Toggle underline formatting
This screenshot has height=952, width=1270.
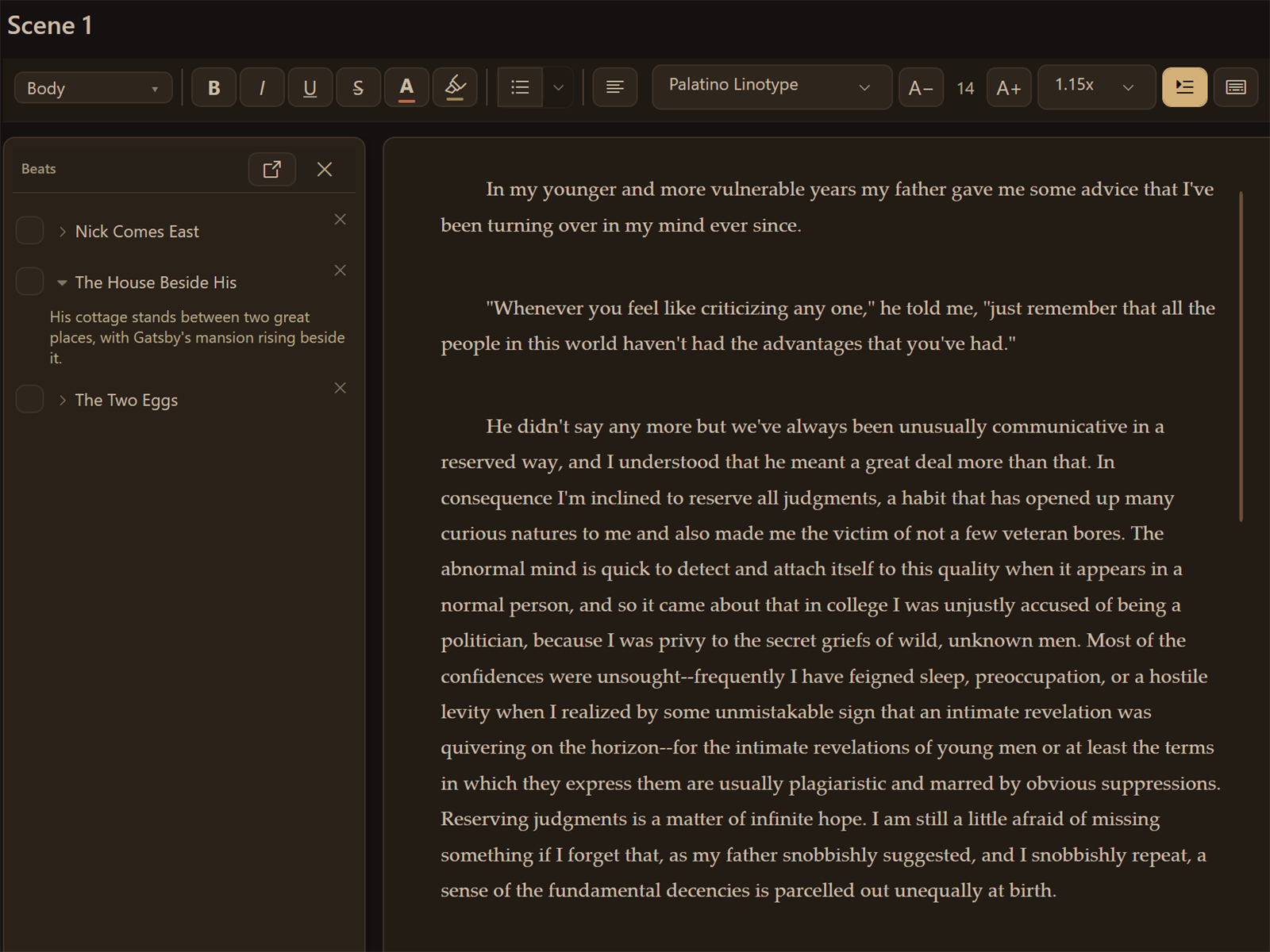pos(310,87)
